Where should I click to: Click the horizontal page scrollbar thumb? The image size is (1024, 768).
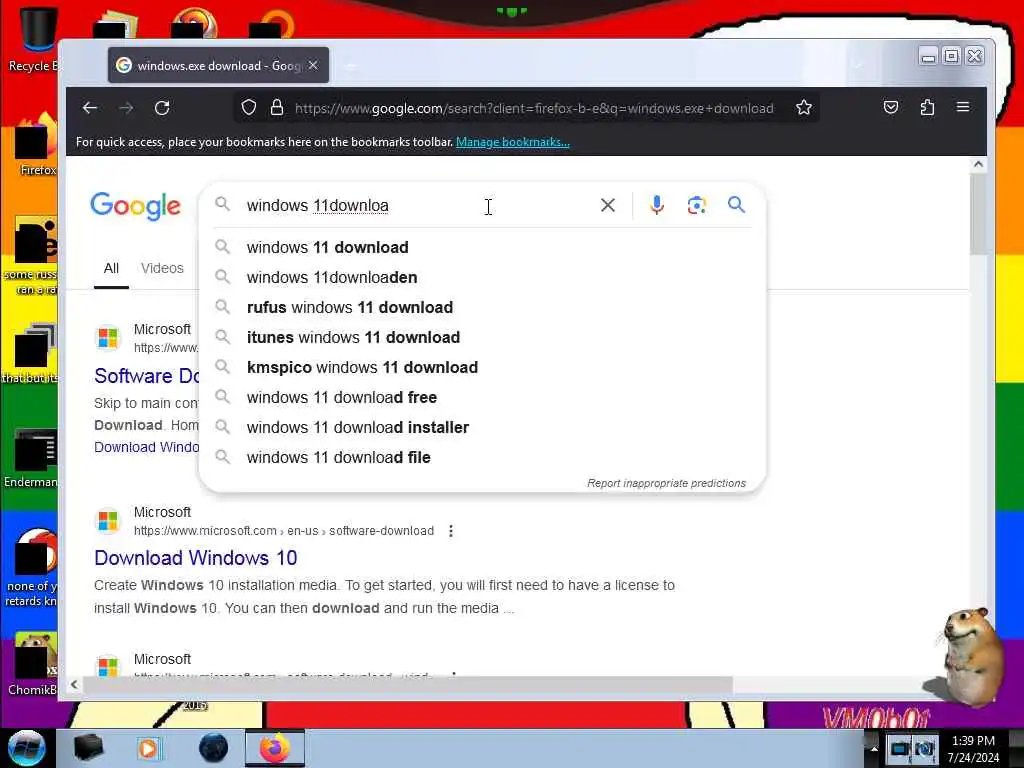coord(408,684)
